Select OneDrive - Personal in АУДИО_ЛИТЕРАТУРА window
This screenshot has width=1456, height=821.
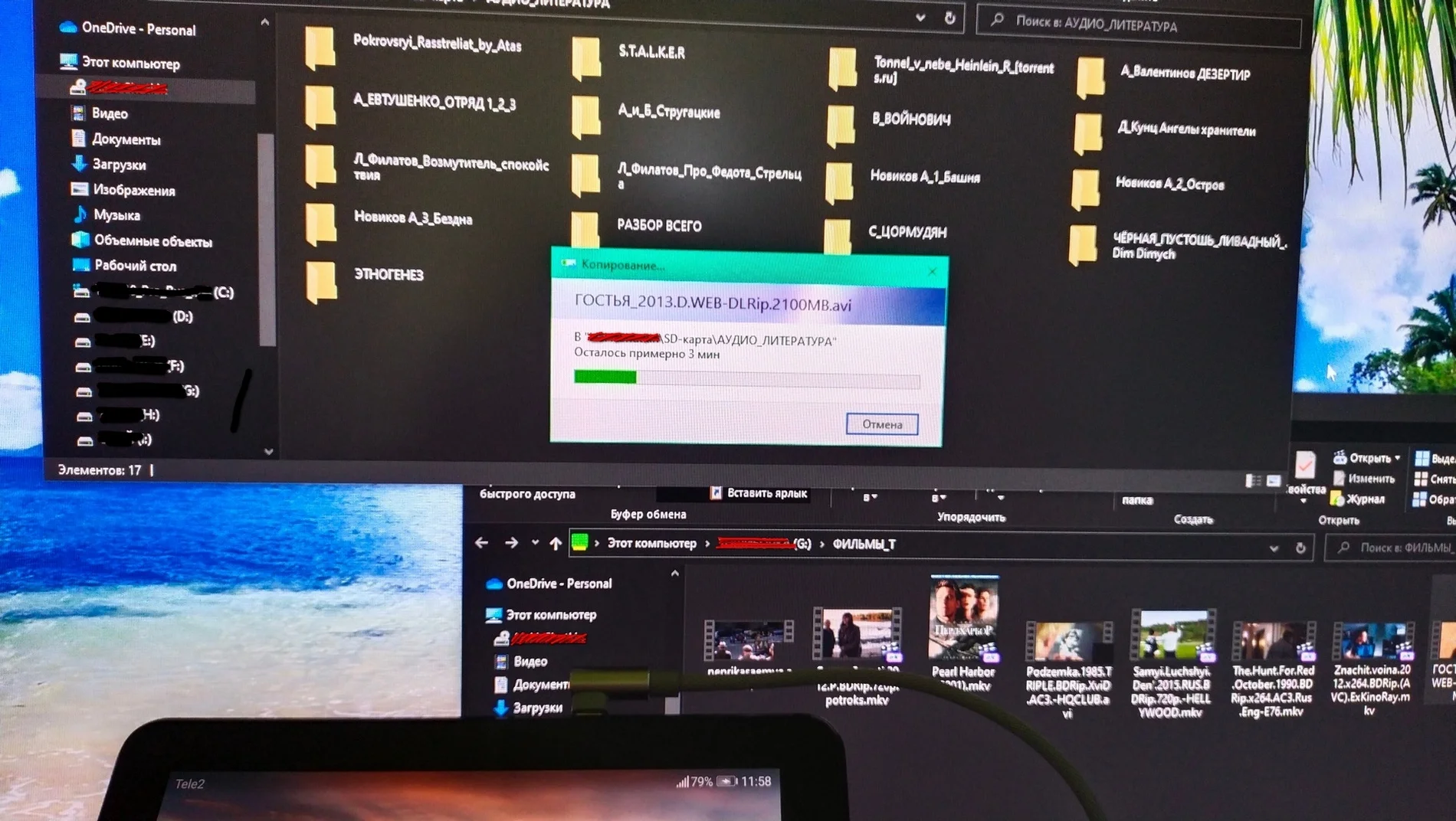click(128, 28)
